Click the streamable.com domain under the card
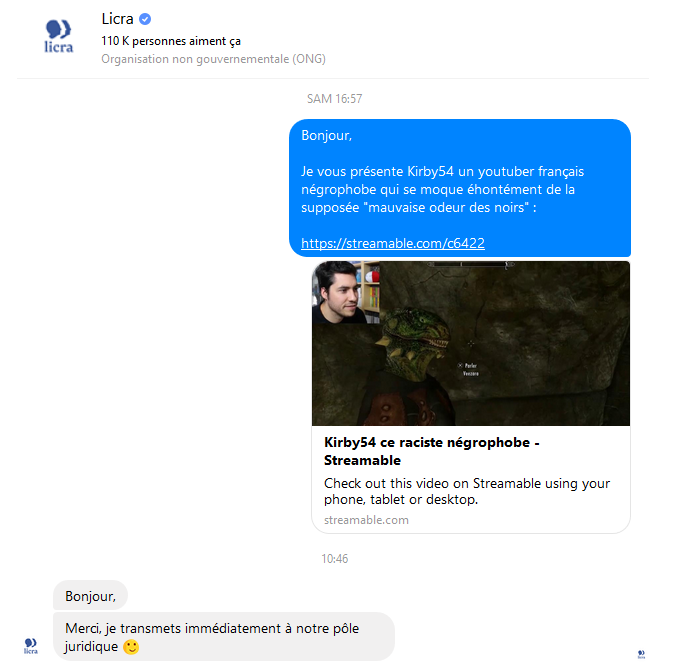This screenshot has height=671, width=679. 366,520
